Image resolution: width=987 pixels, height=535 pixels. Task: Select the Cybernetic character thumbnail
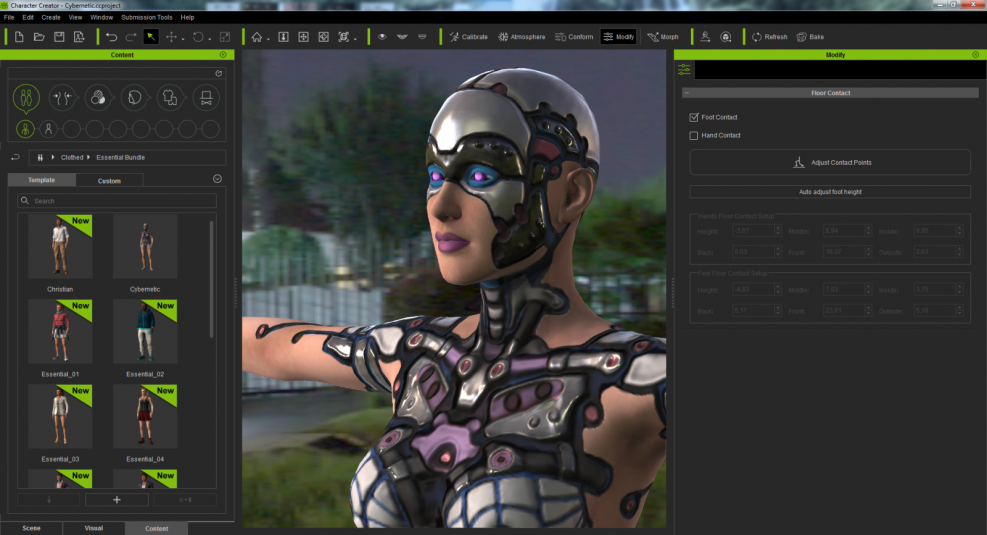[x=145, y=246]
